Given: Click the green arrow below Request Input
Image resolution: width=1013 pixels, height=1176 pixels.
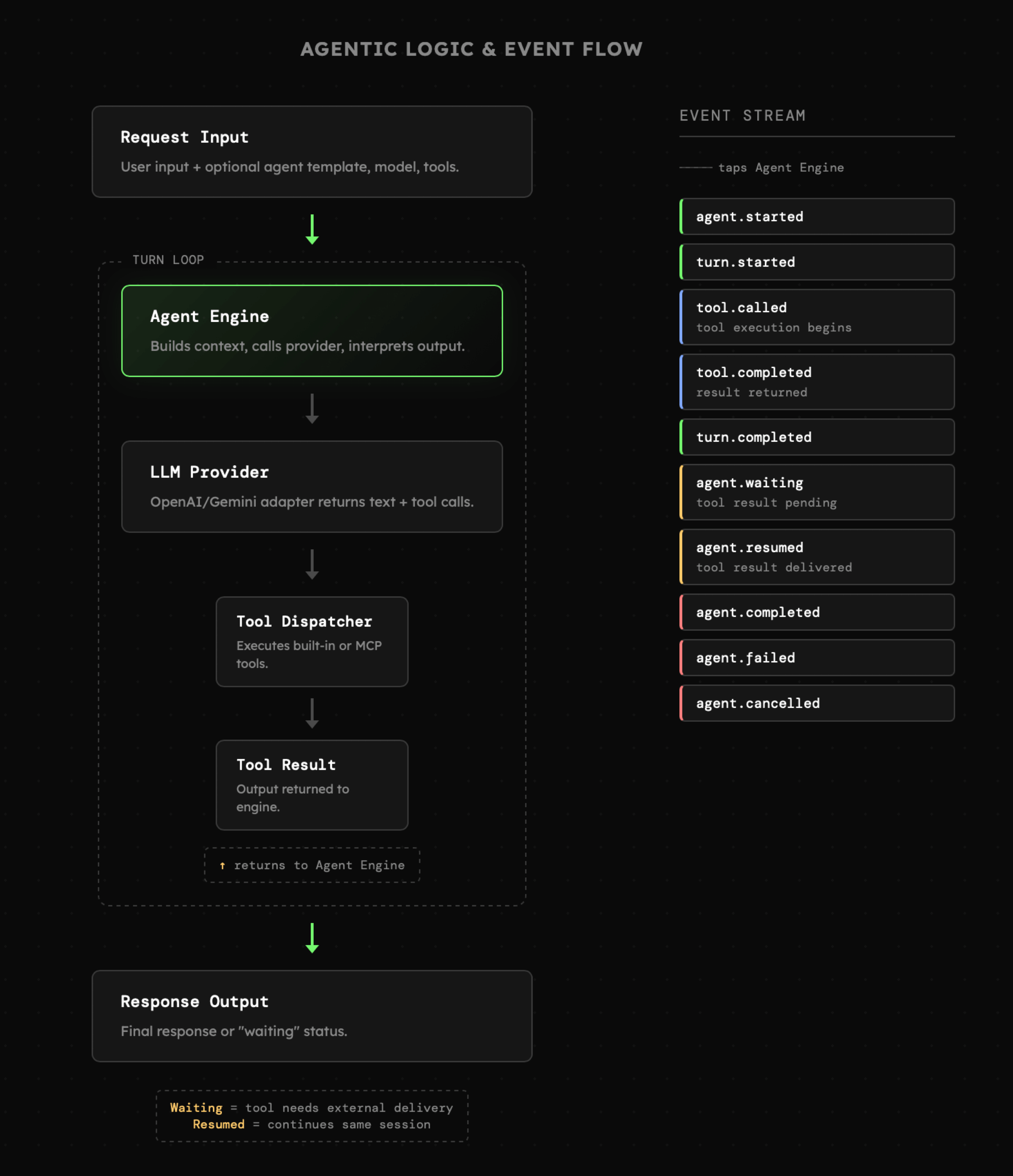Looking at the screenshot, I should point(311,229).
